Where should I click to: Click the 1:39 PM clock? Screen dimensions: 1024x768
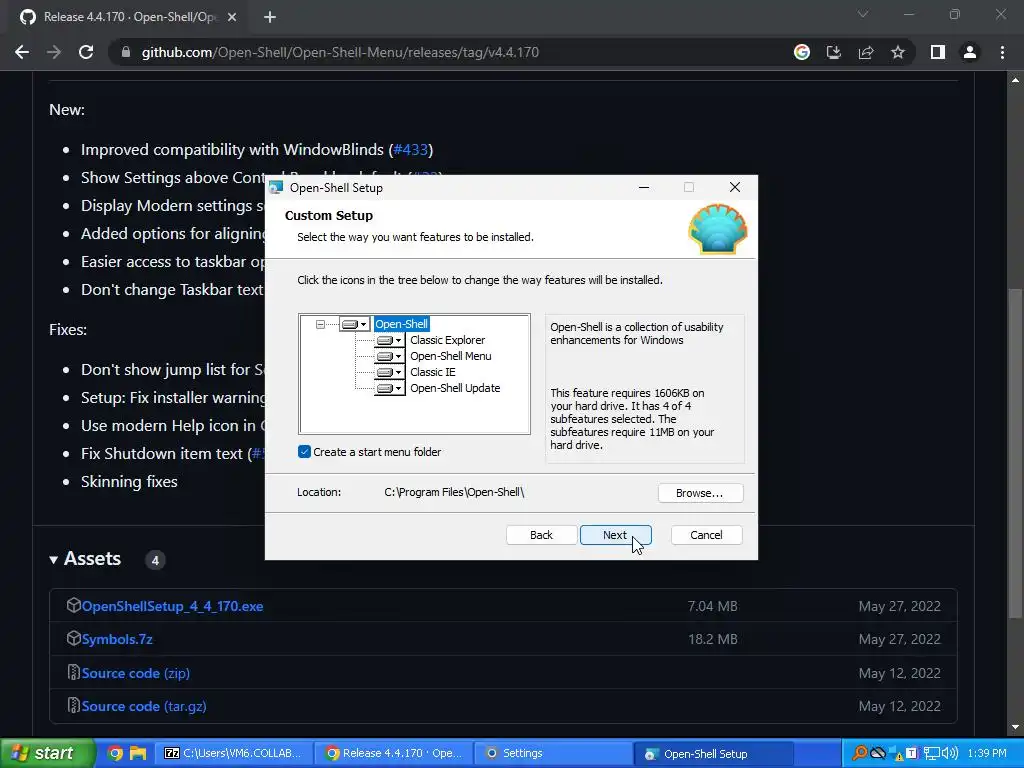click(x=987, y=754)
